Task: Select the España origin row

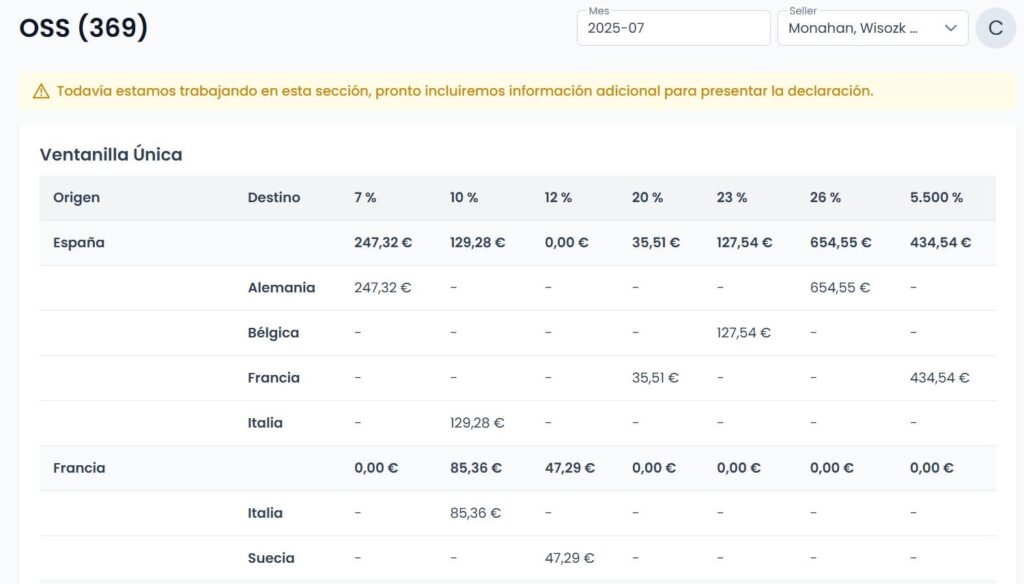Action: point(517,243)
